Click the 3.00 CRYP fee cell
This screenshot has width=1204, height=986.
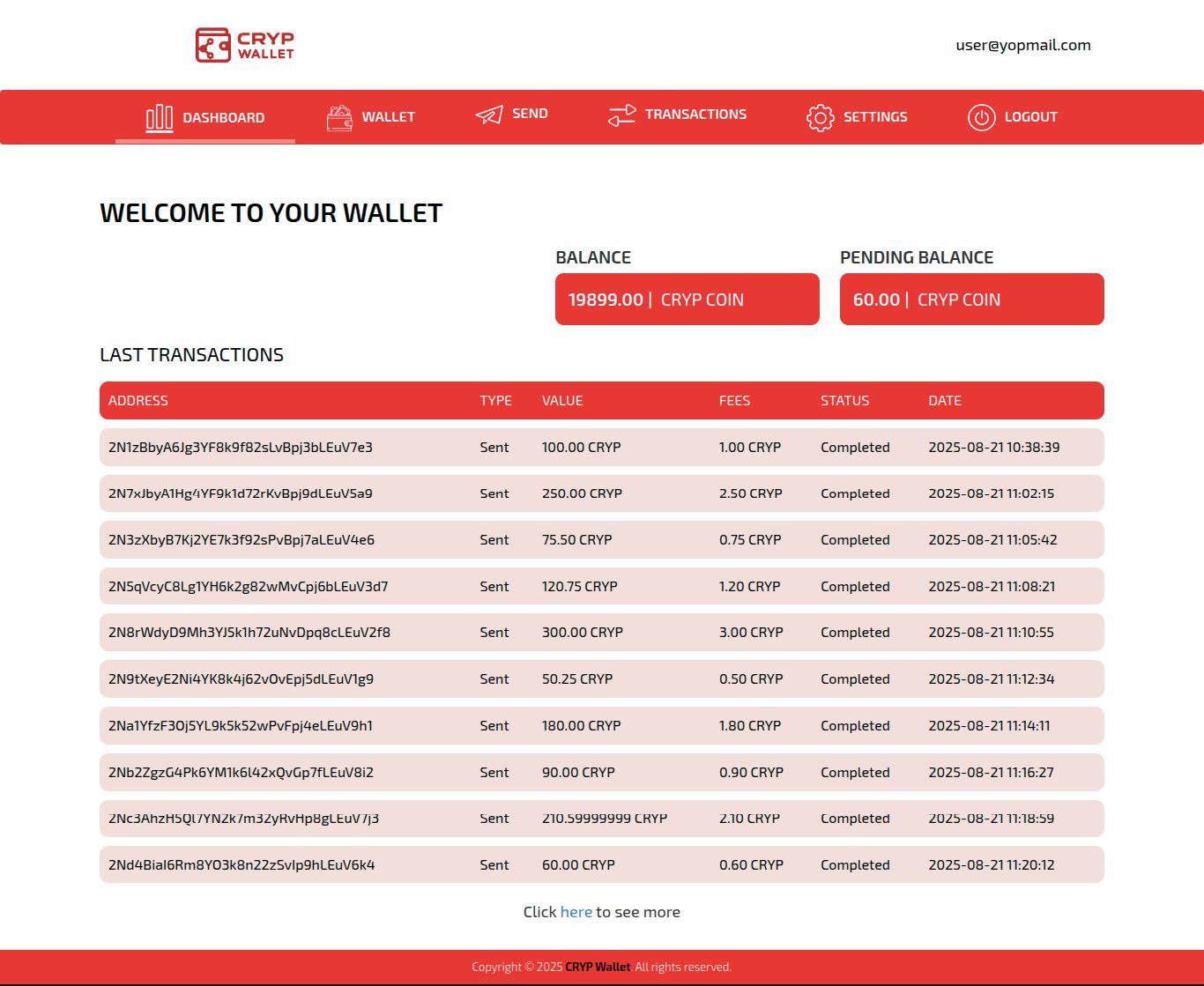click(x=751, y=633)
